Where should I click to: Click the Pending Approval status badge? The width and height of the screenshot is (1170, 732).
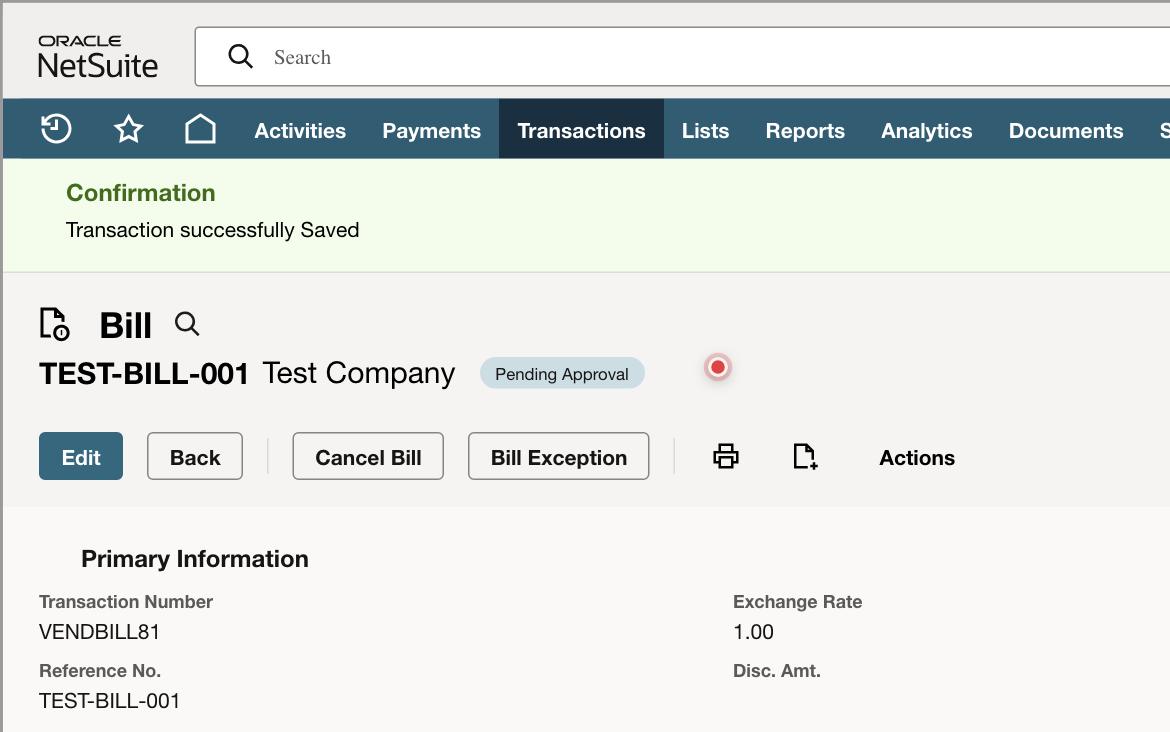(x=562, y=373)
